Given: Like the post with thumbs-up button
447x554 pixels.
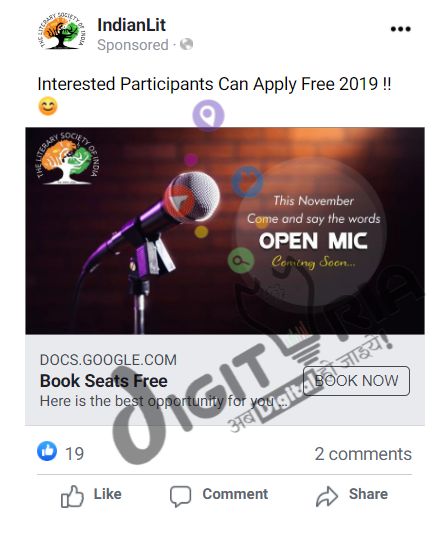Looking at the screenshot, I should (91, 495).
